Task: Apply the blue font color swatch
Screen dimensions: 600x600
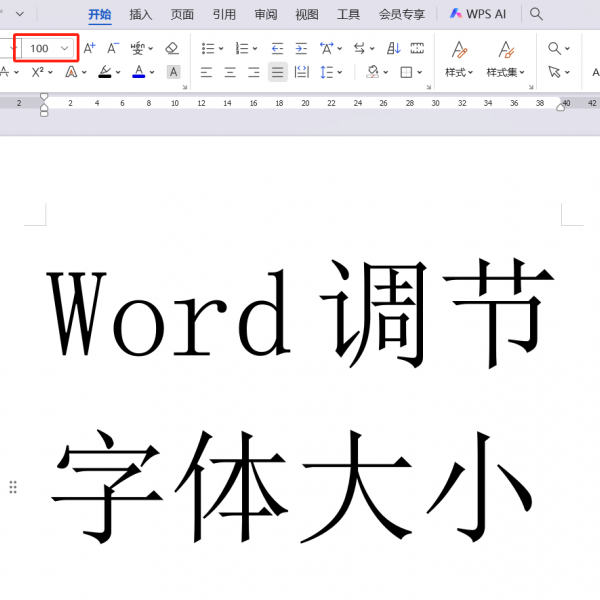Action: point(138,72)
